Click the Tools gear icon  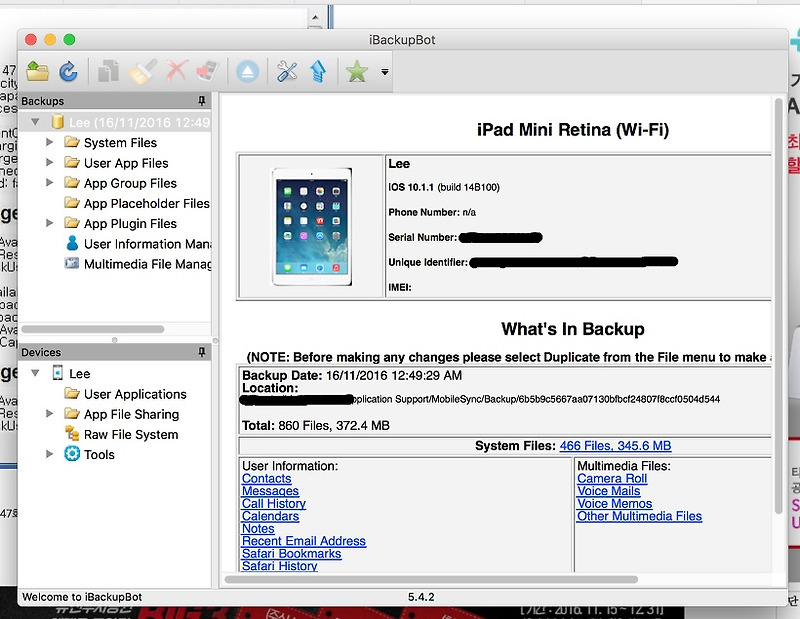(x=72, y=454)
